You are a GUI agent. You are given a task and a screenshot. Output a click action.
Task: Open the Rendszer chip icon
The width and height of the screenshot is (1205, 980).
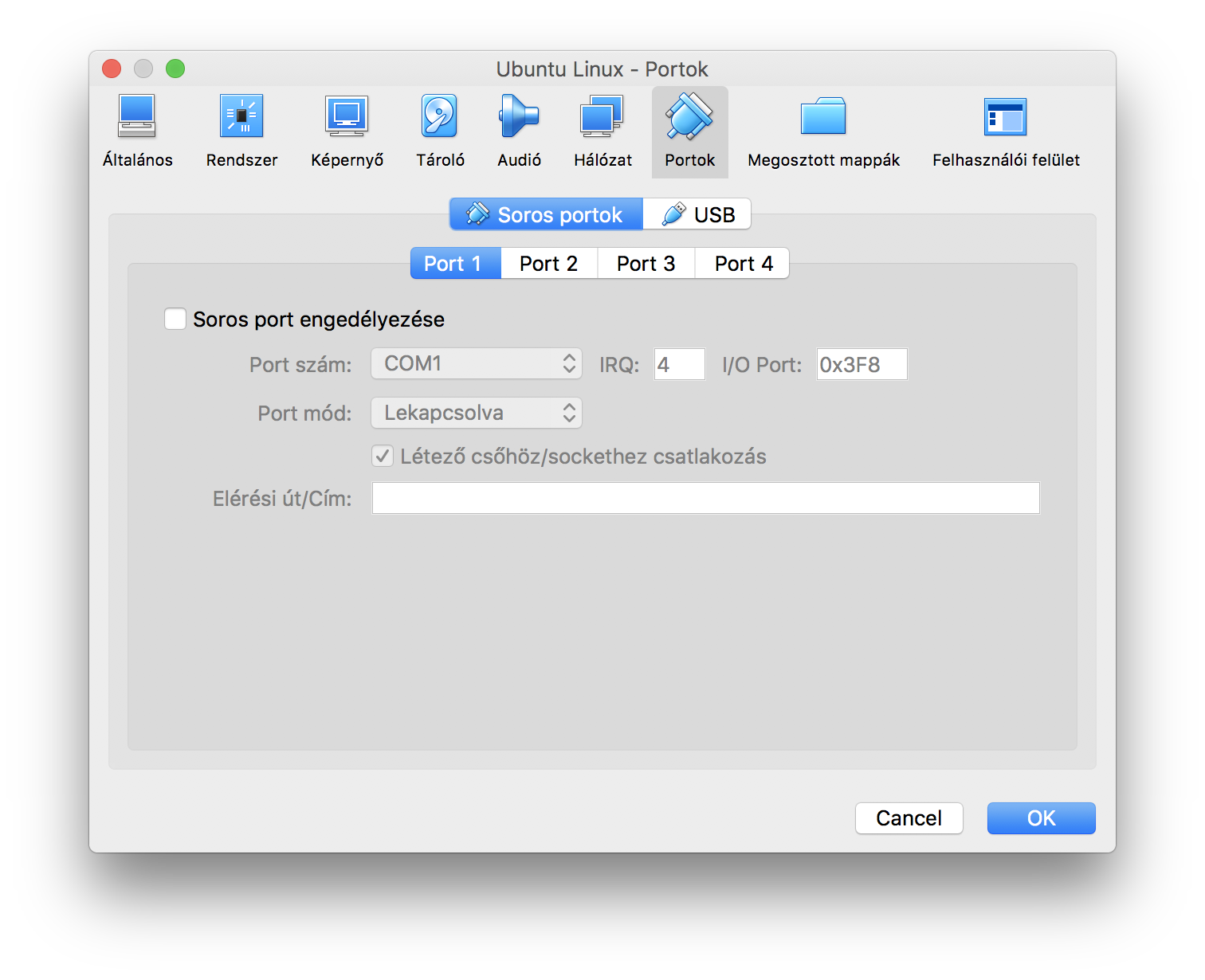pos(241,116)
